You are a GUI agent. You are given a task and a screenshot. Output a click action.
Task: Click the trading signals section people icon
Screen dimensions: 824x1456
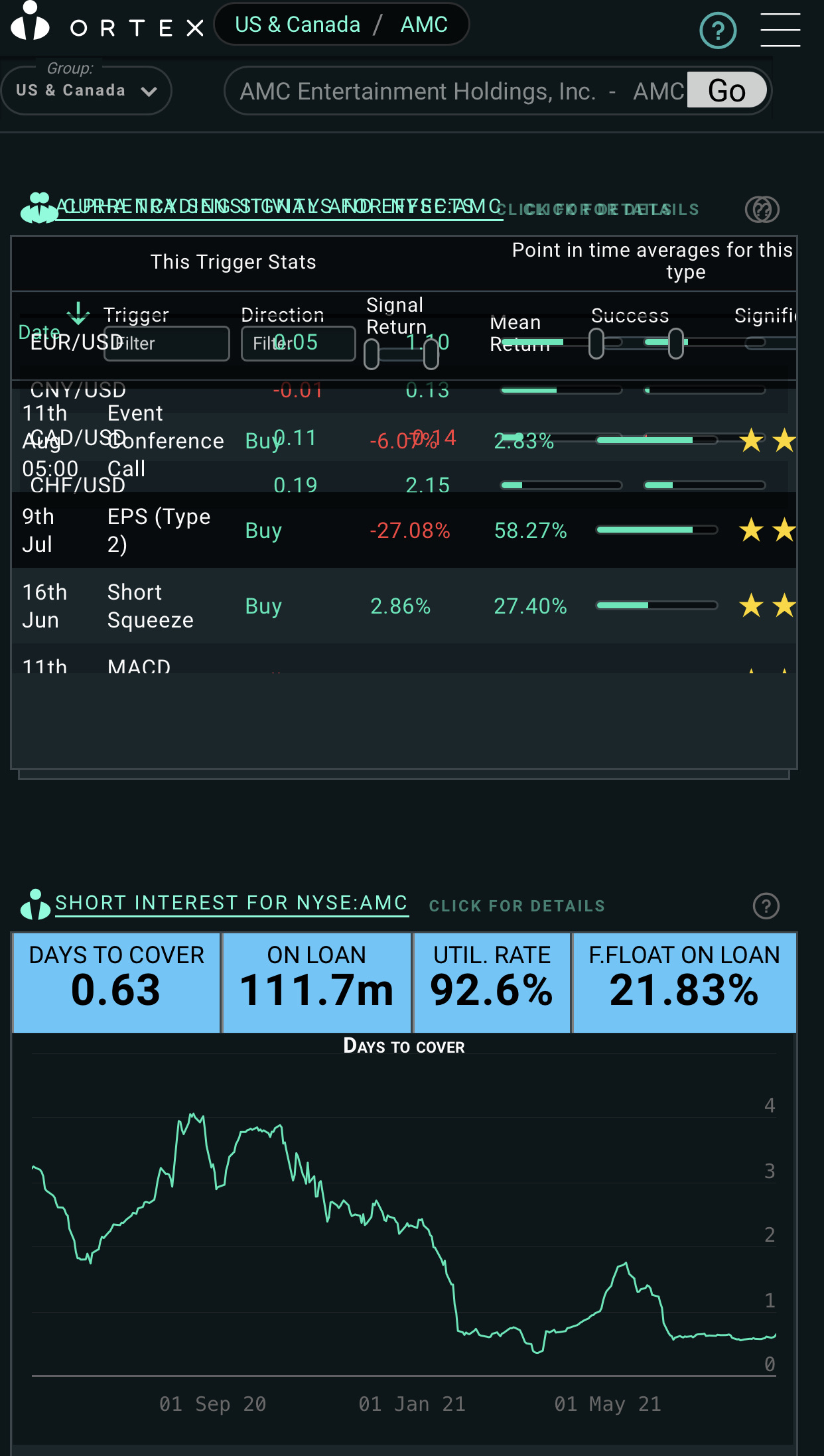(x=39, y=208)
